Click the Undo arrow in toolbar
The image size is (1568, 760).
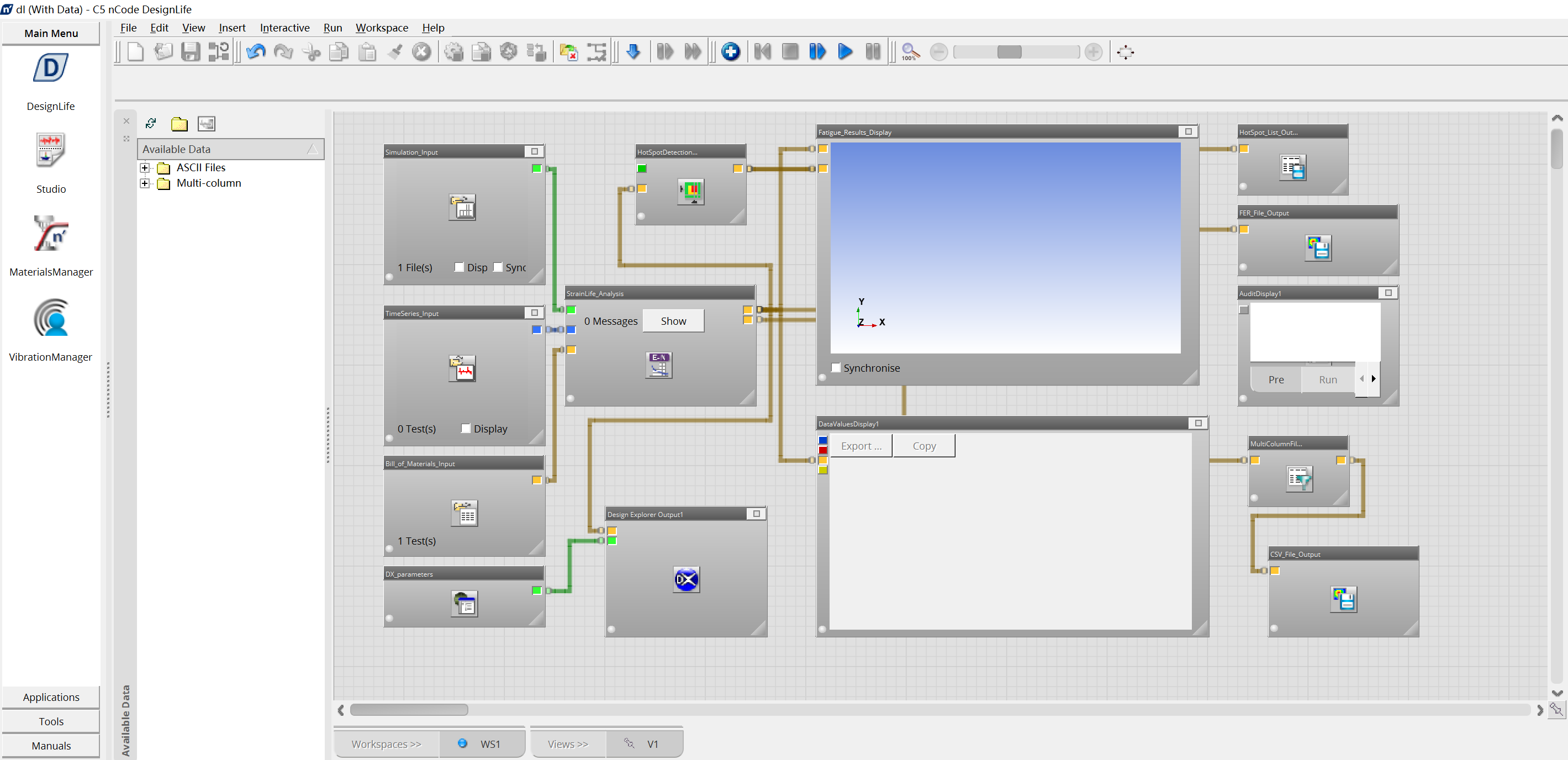click(x=256, y=52)
